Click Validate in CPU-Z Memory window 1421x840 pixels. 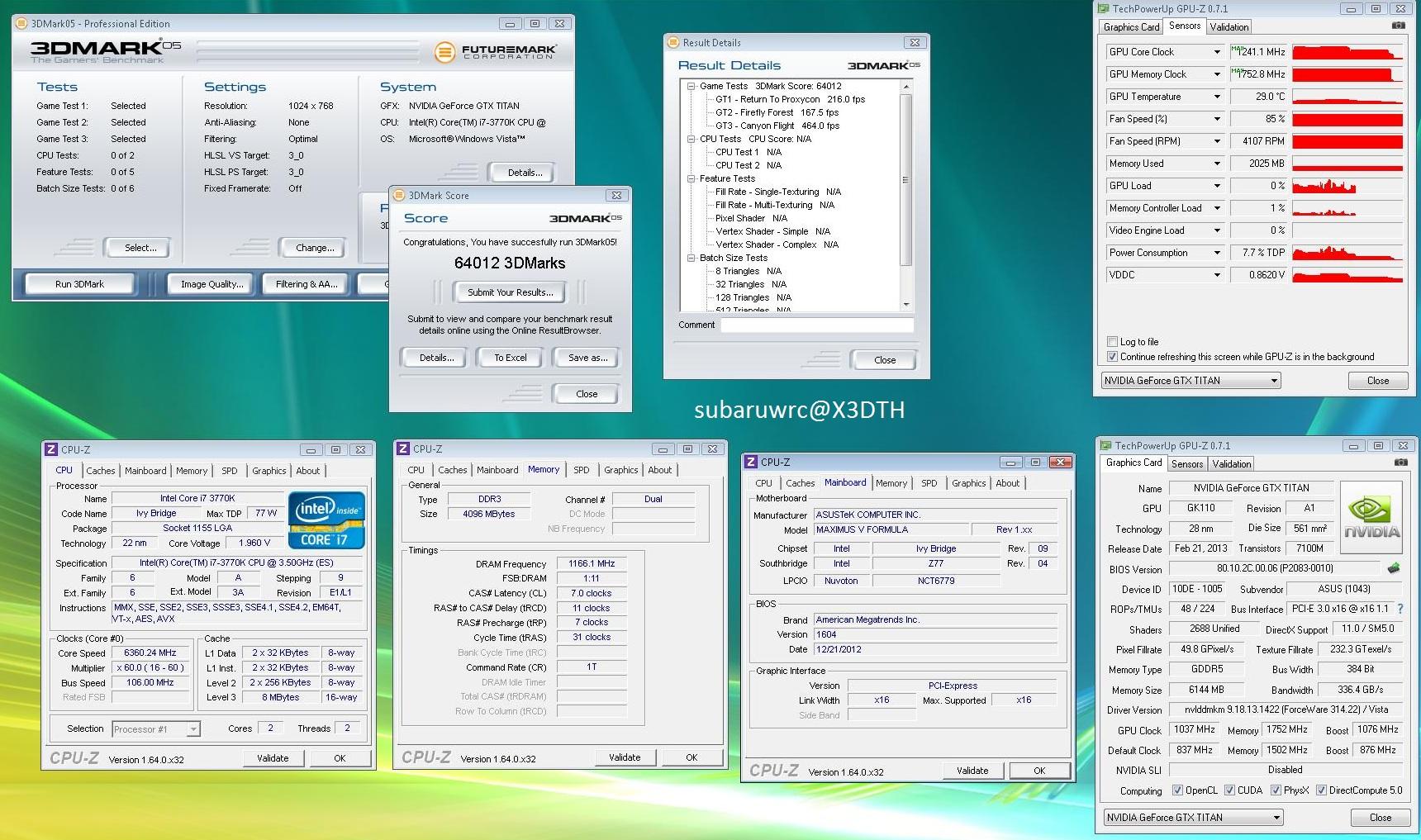pos(625,757)
